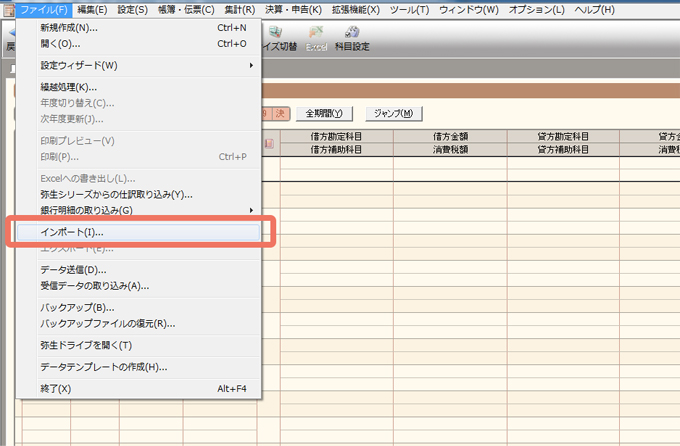
Task: Click the Excel toolbar icon
Action: [x=315, y=40]
